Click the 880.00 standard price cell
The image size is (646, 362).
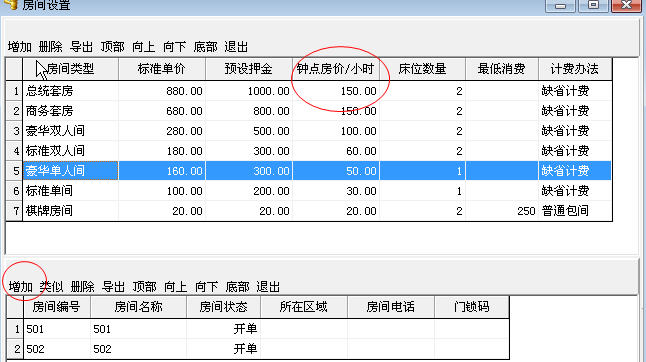[x=162, y=91]
